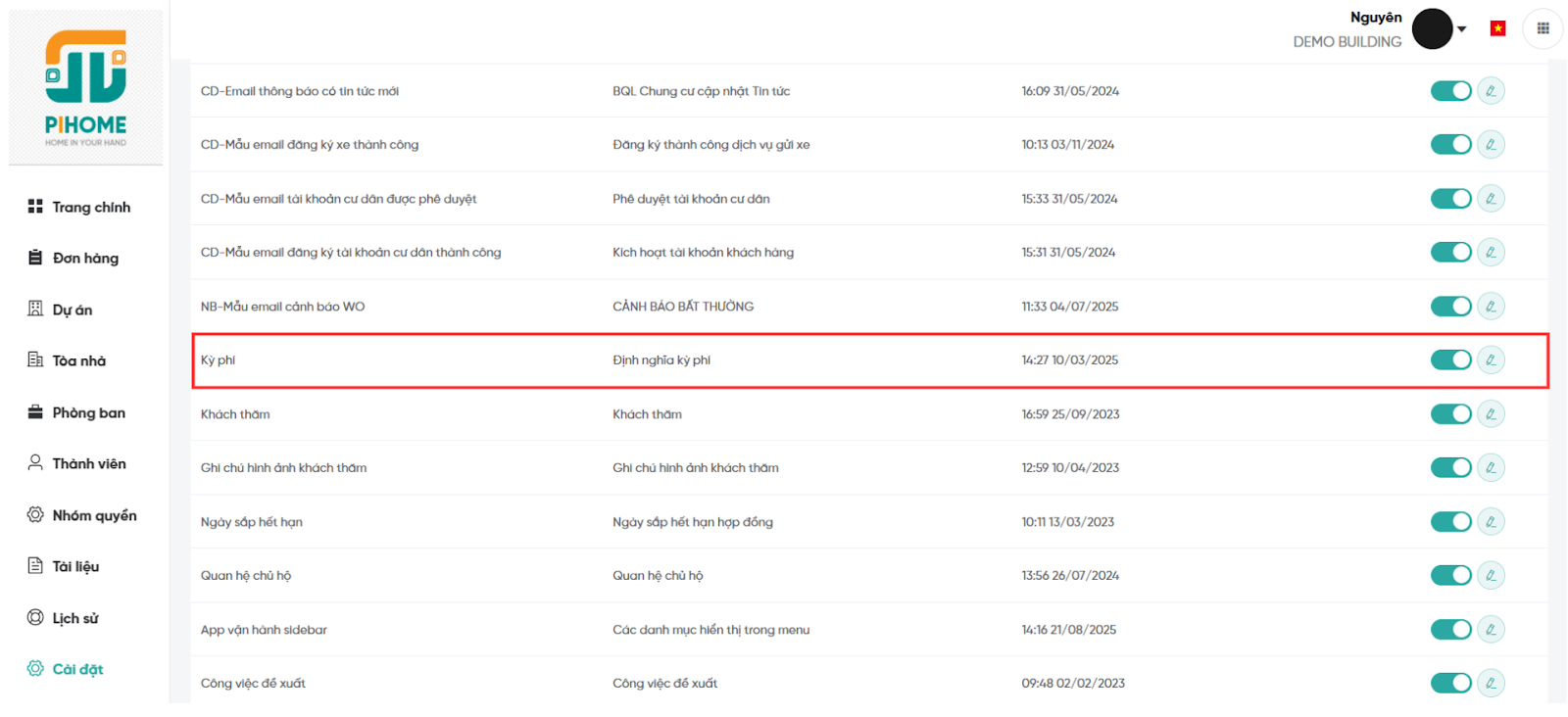Click the Vietnam flag language icon
Screen dimensions: 1568x717
coord(1497,28)
